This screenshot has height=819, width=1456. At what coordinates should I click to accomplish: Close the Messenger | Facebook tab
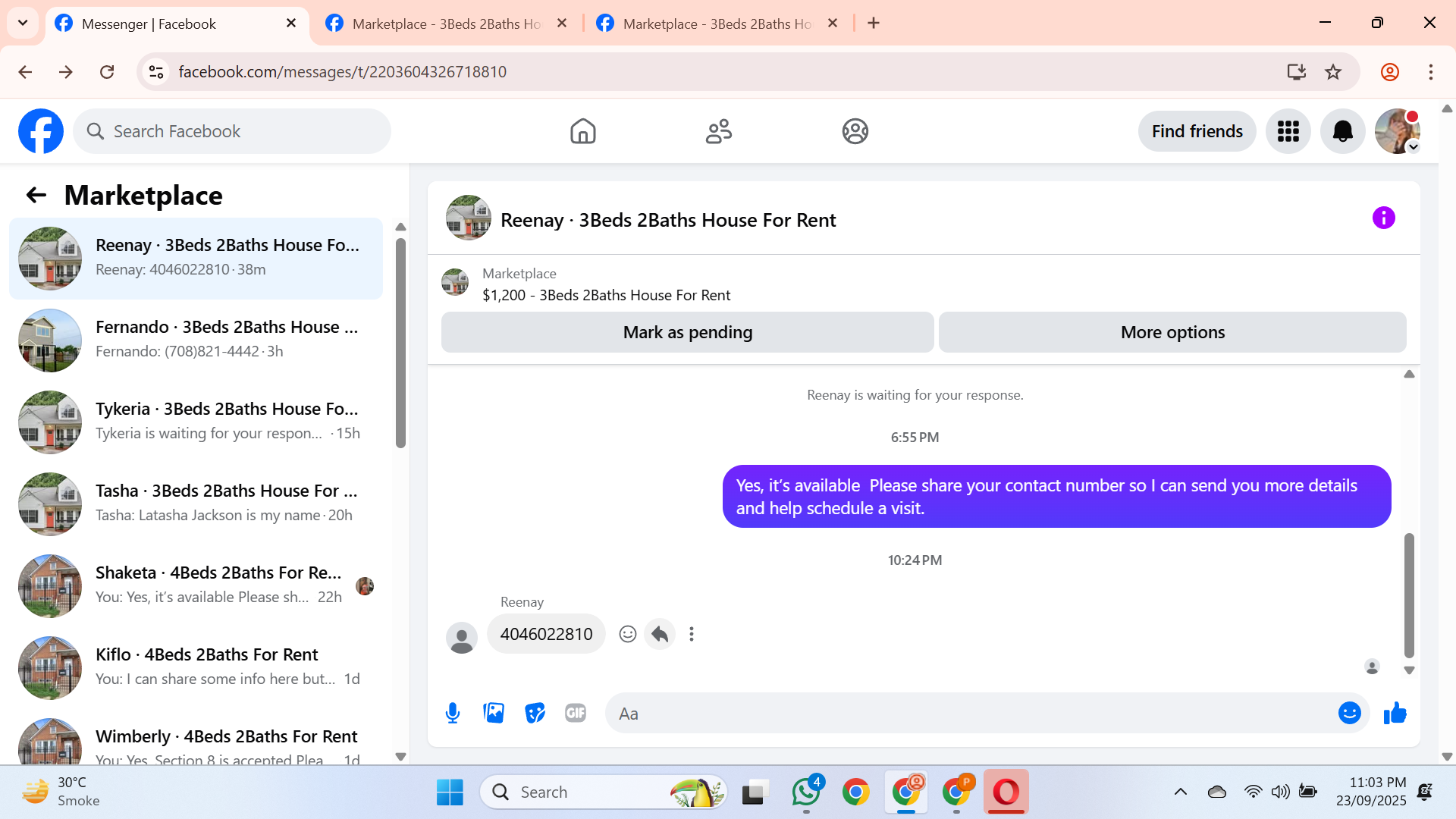click(291, 24)
